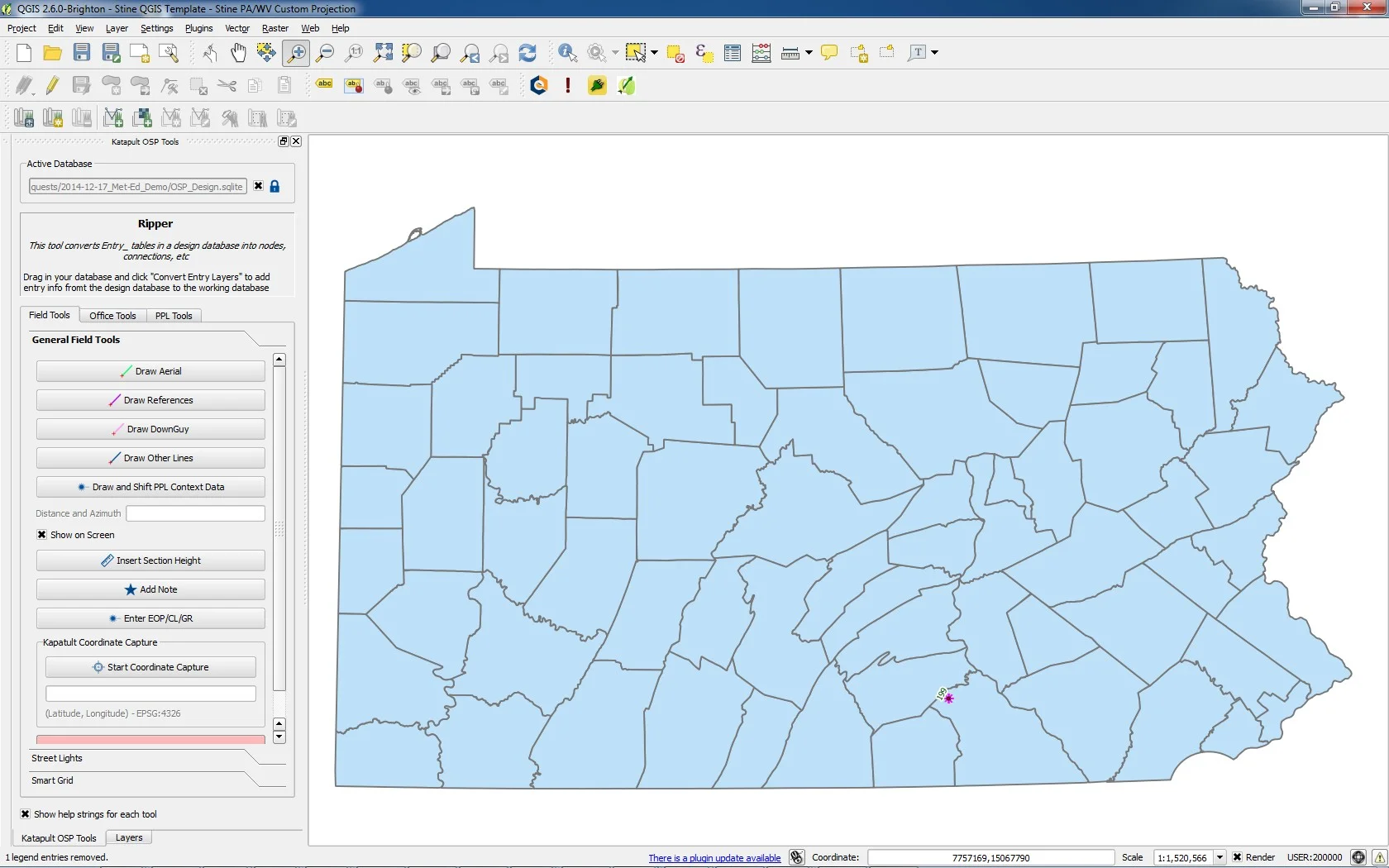Click the Distance and Azimuth input field
Image resolution: width=1389 pixels, height=868 pixels.
click(195, 513)
